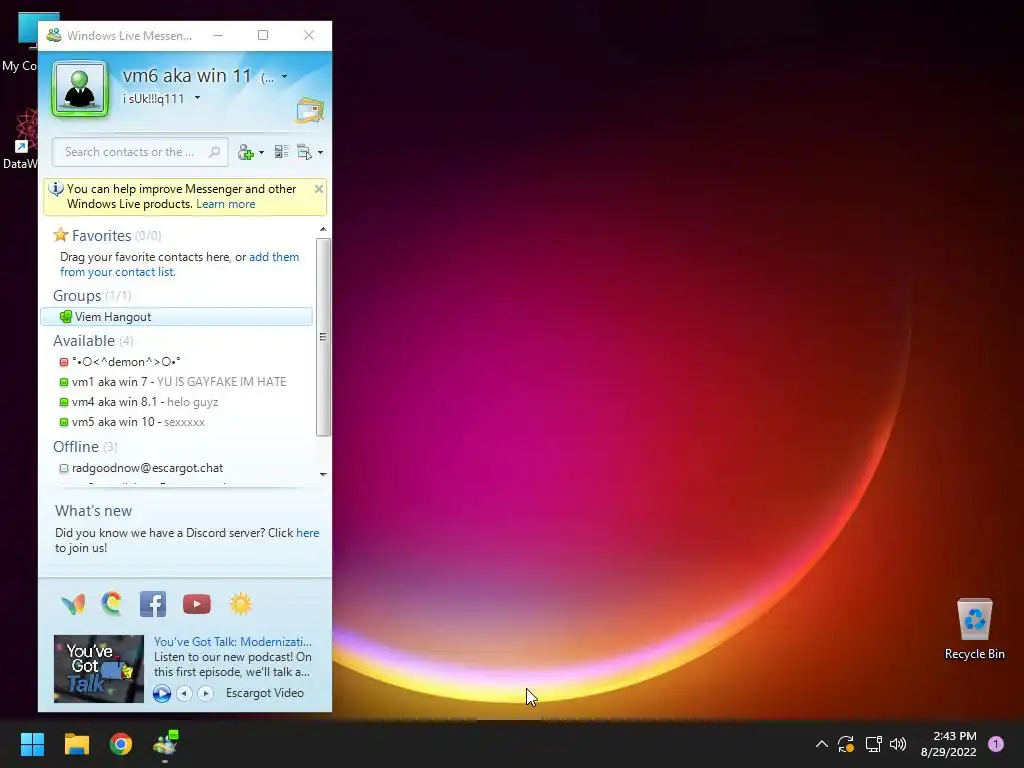Click the search magnifier icon
This screenshot has width=1024, height=768.
pos(214,152)
